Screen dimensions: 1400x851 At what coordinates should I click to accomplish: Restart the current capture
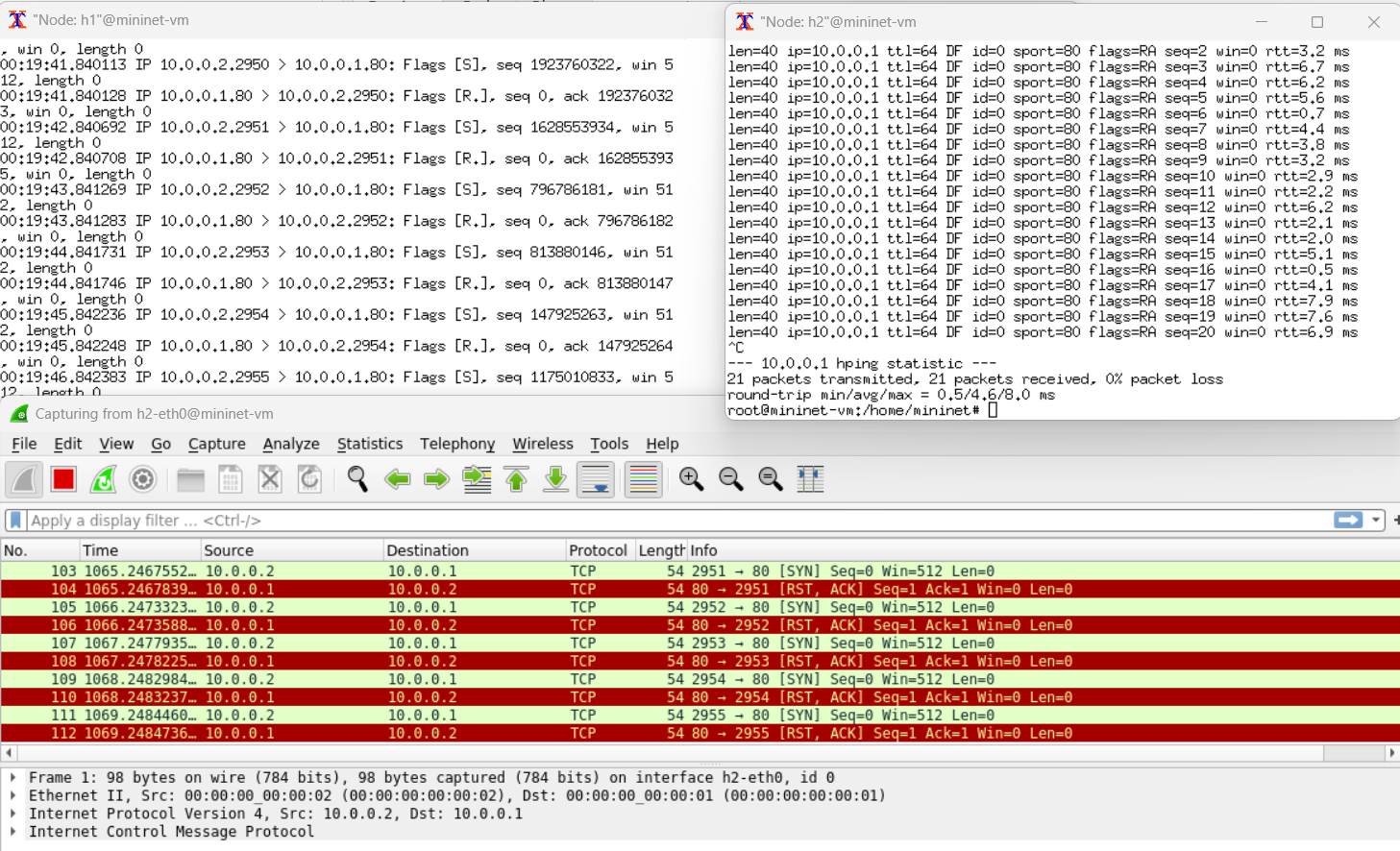click(103, 479)
